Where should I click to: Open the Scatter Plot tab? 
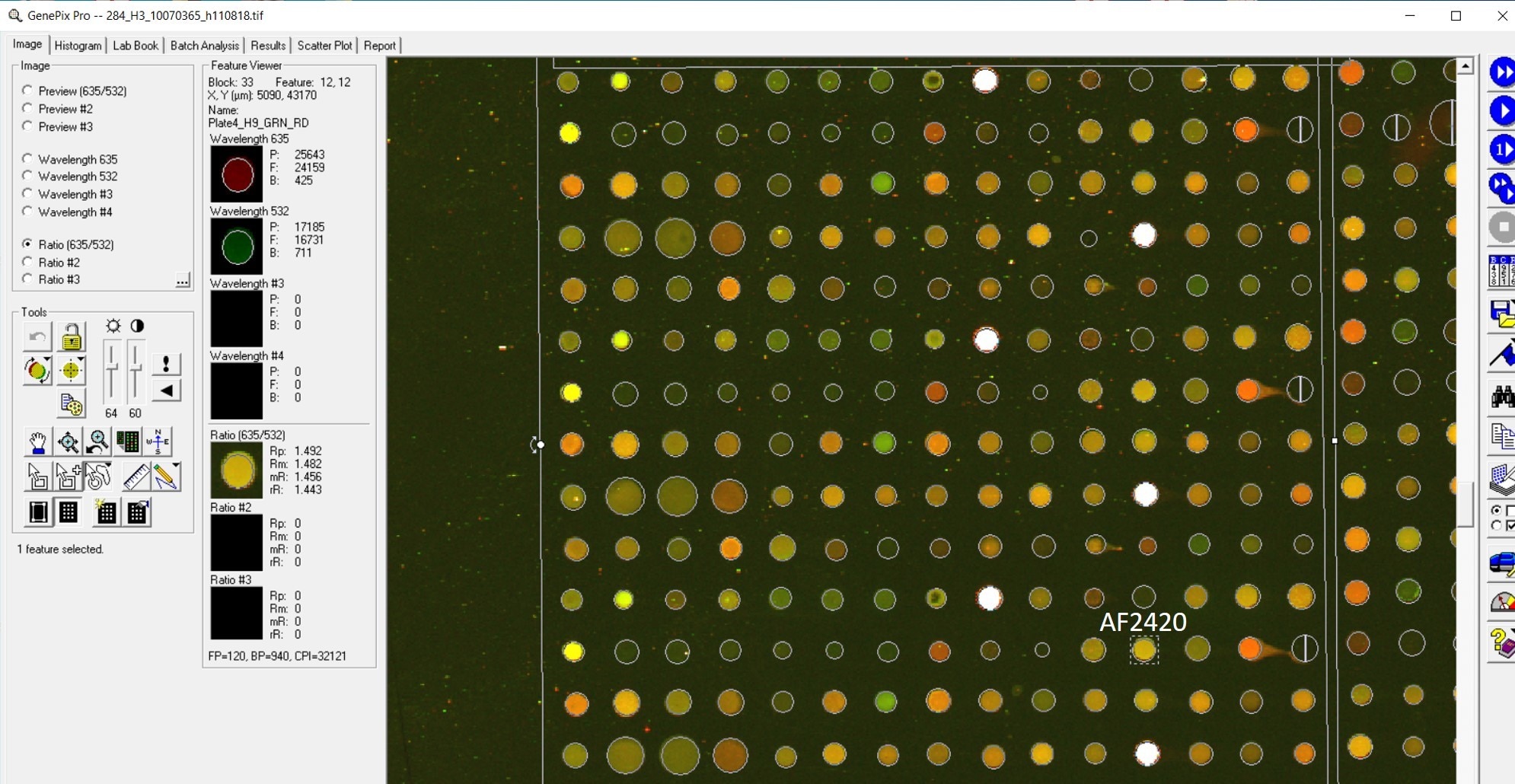(x=324, y=46)
